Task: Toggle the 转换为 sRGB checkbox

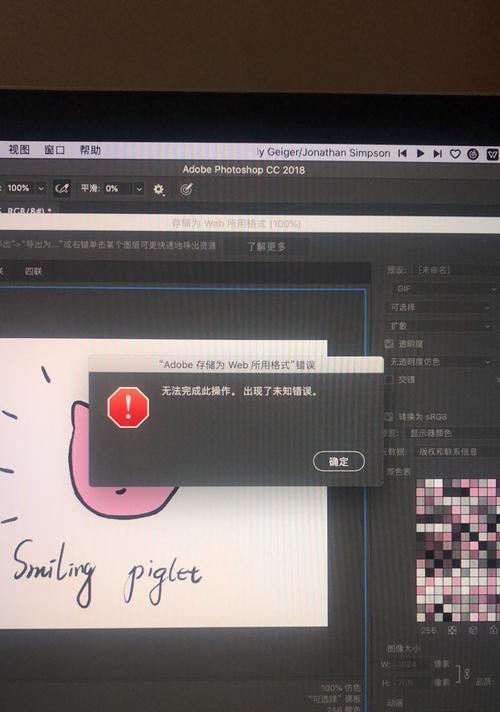Action: pyautogui.click(x=389, y=416)
